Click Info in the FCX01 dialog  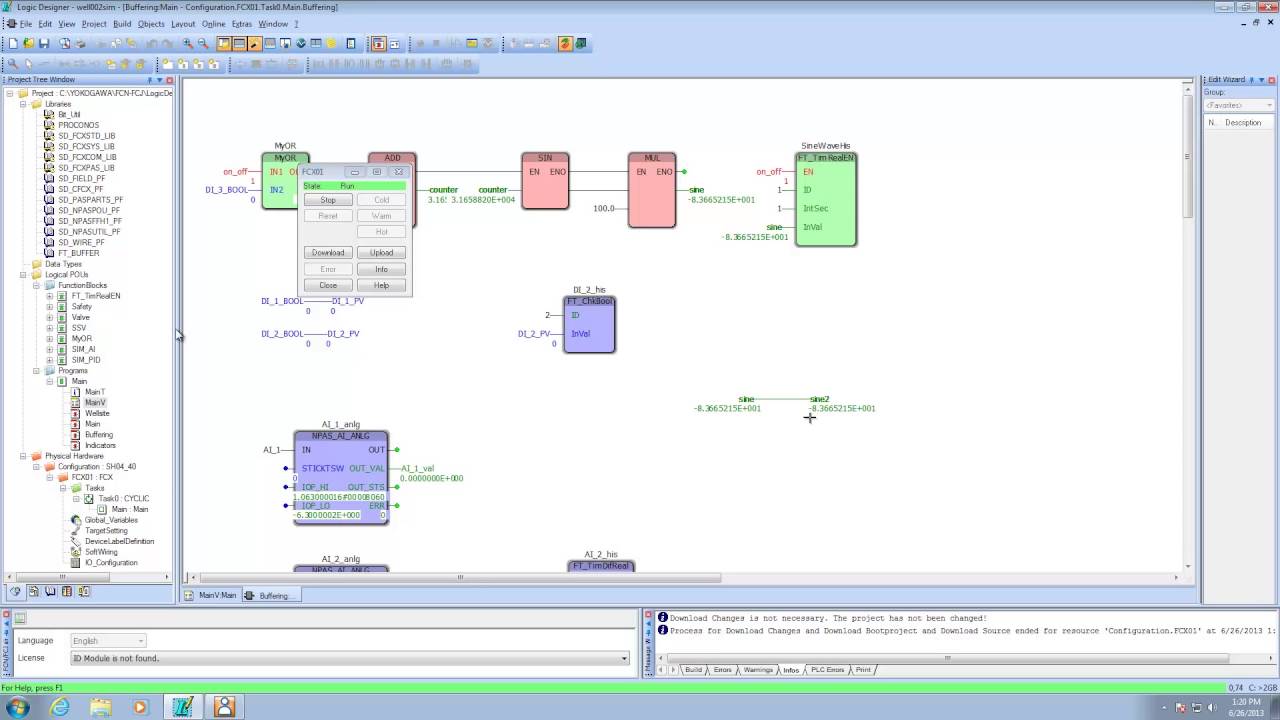click(x=381, y=269)
